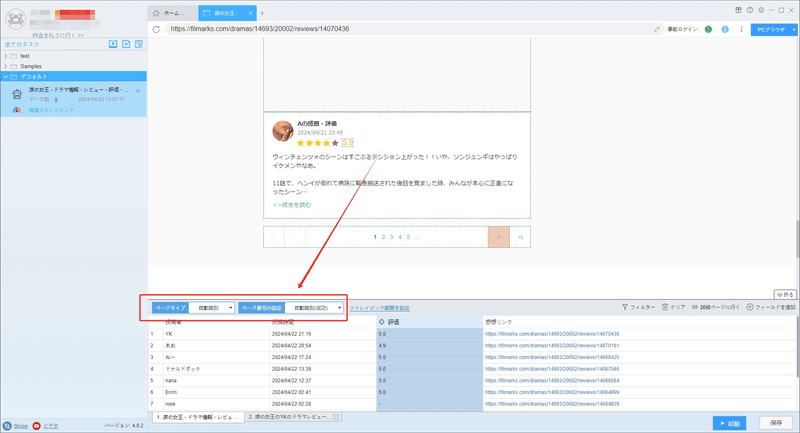
Task: Go to page 2 in the pagination
Action: (383, 237)
